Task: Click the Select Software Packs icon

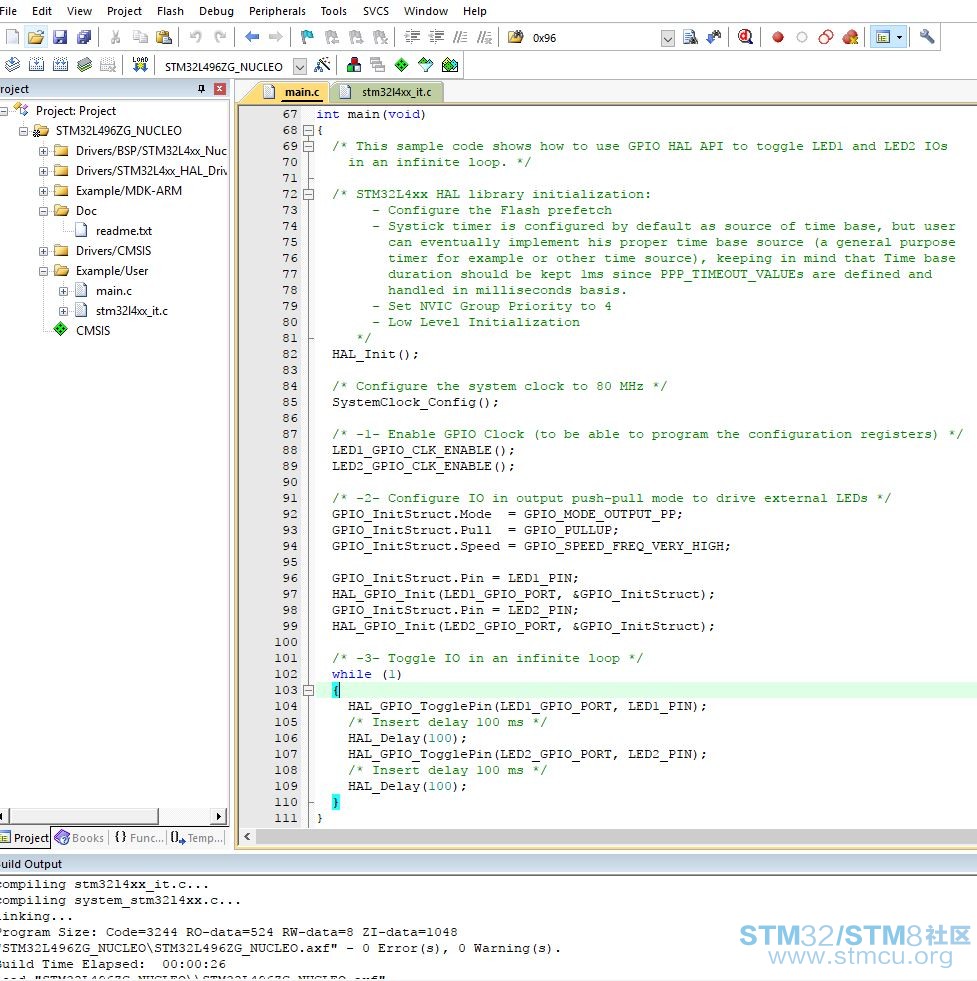Action: click(x=425, y=64)
